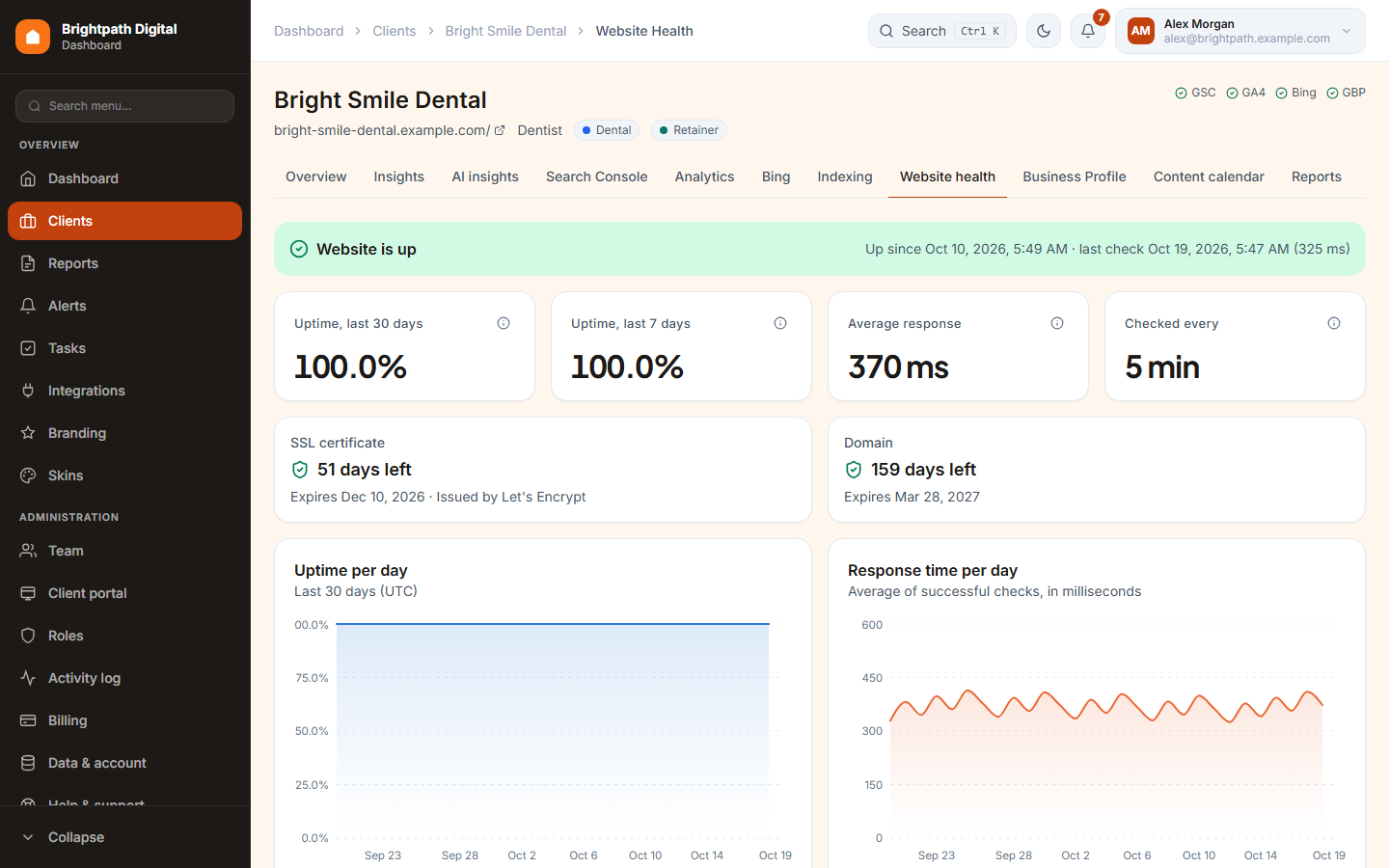Collapse the sidebar navigation

pyautogui.click(x=125, y=837)
